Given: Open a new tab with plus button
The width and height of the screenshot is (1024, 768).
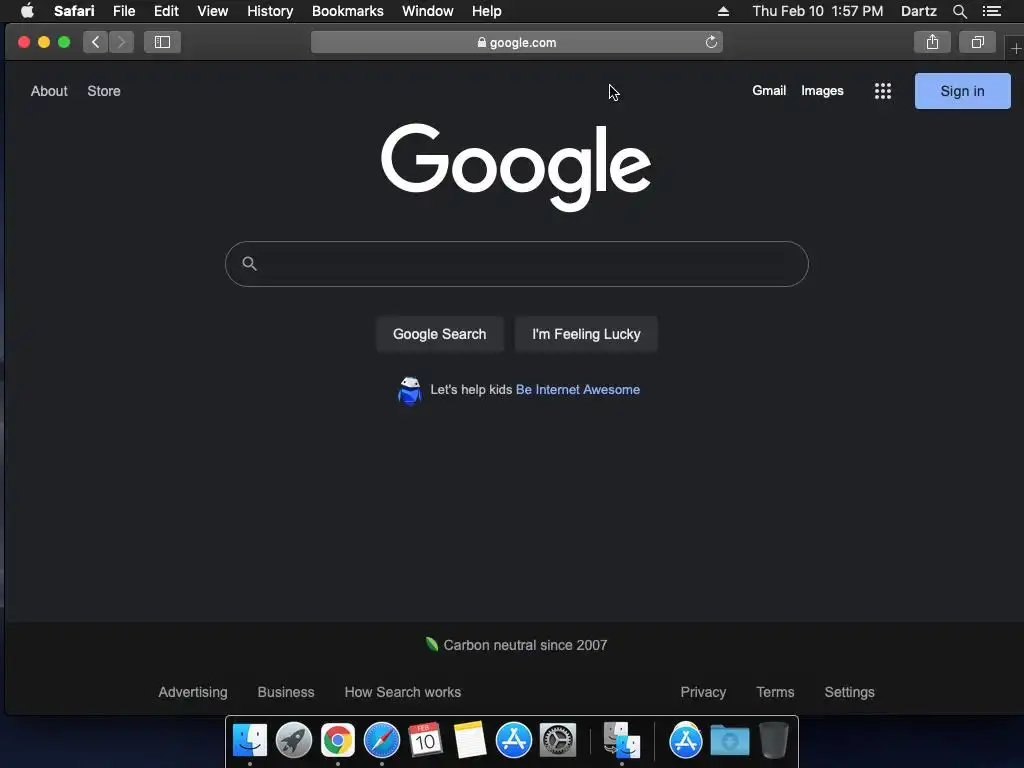Looking at the screenshot, I should tap(1016, 49).
